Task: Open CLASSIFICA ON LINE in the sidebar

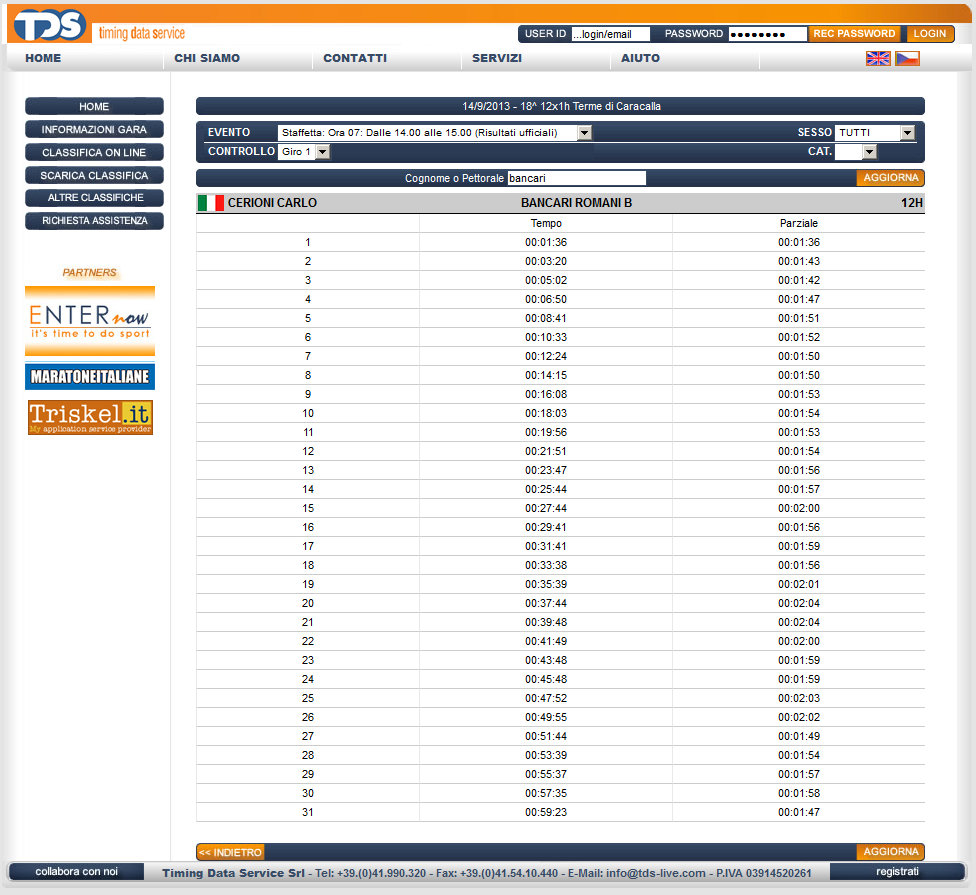Action: pos(94,153)
